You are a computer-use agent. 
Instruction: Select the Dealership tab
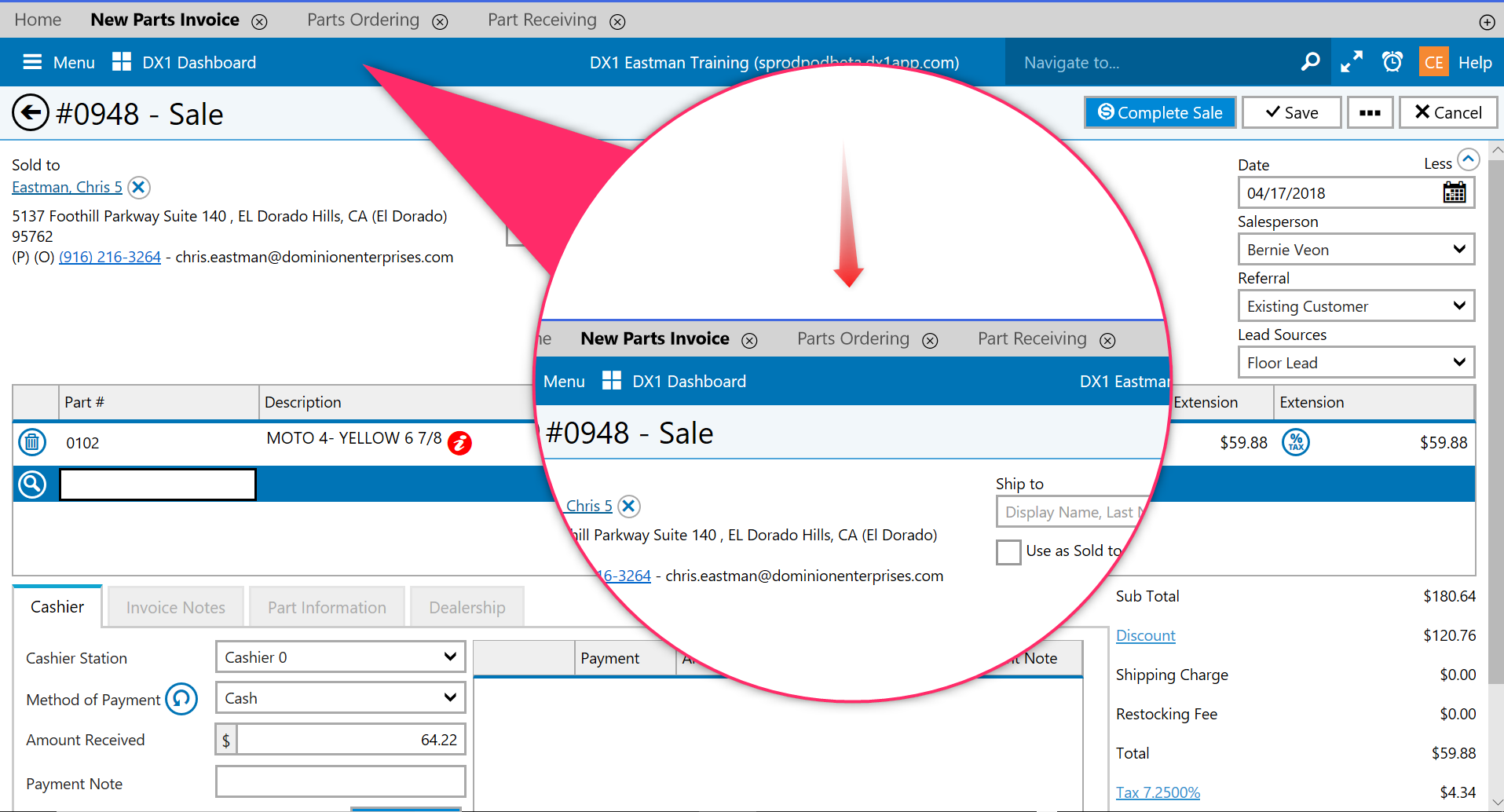click(x=467, y=607)
